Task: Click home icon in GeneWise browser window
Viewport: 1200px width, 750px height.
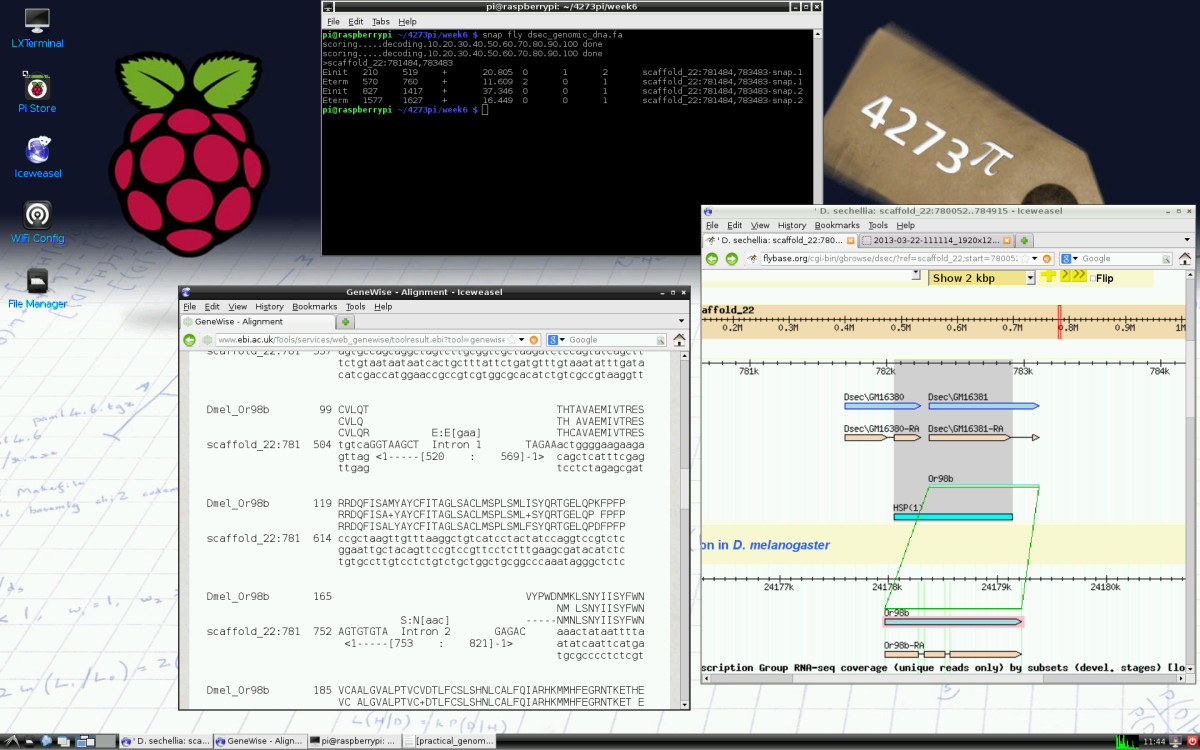Action: tap(680, 340)
